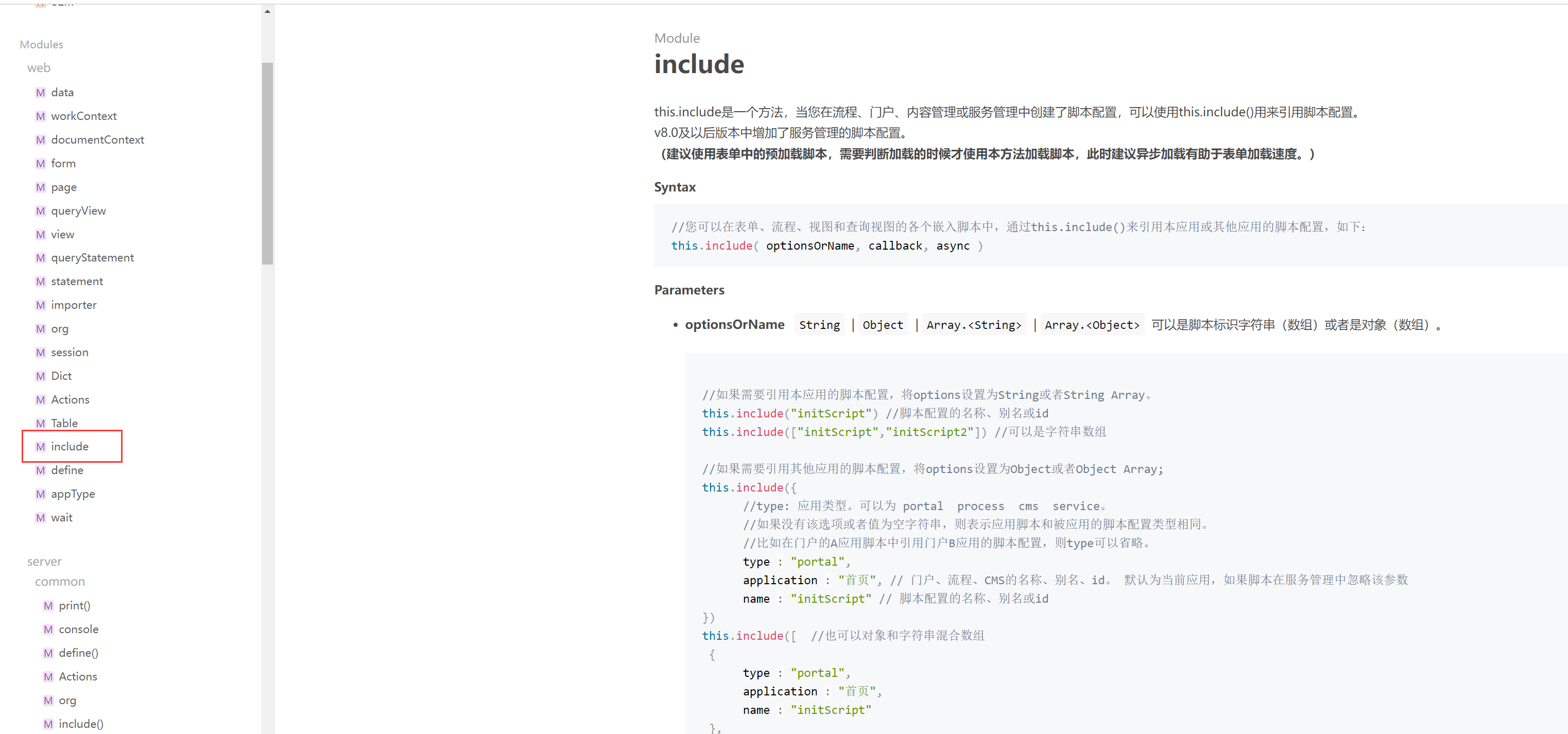This screenshot has height=734, width=1568.
Task: Open the documentContext module page
Action: click(x=97, y=140)
